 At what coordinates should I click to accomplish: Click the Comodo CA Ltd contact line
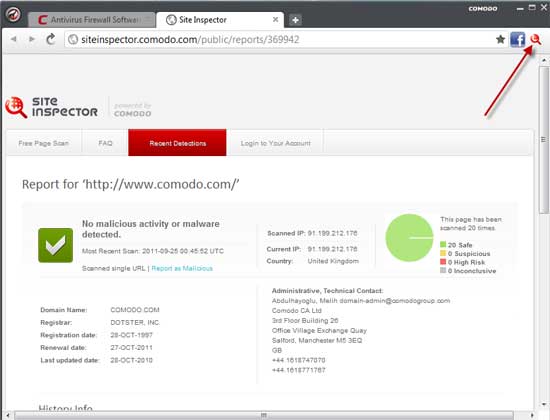click(297, 311)
